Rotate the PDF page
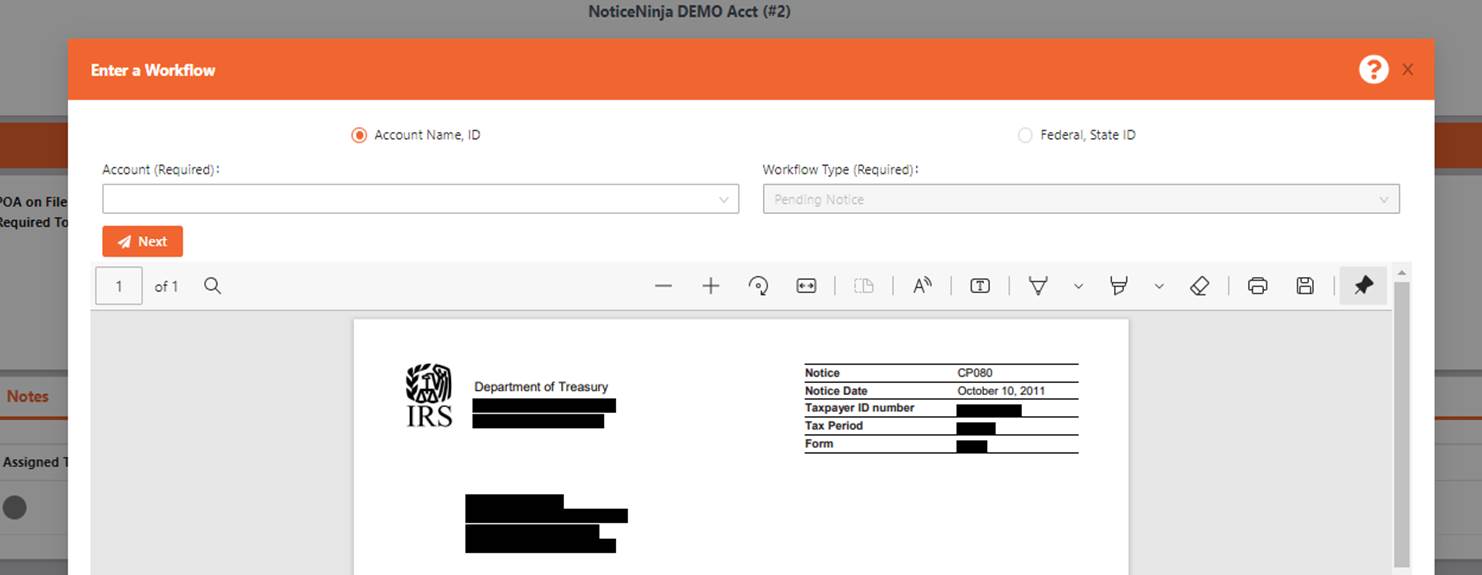The width and height of the screenshot is (1482, 575). pyautogui.click(x=758, y=286)
